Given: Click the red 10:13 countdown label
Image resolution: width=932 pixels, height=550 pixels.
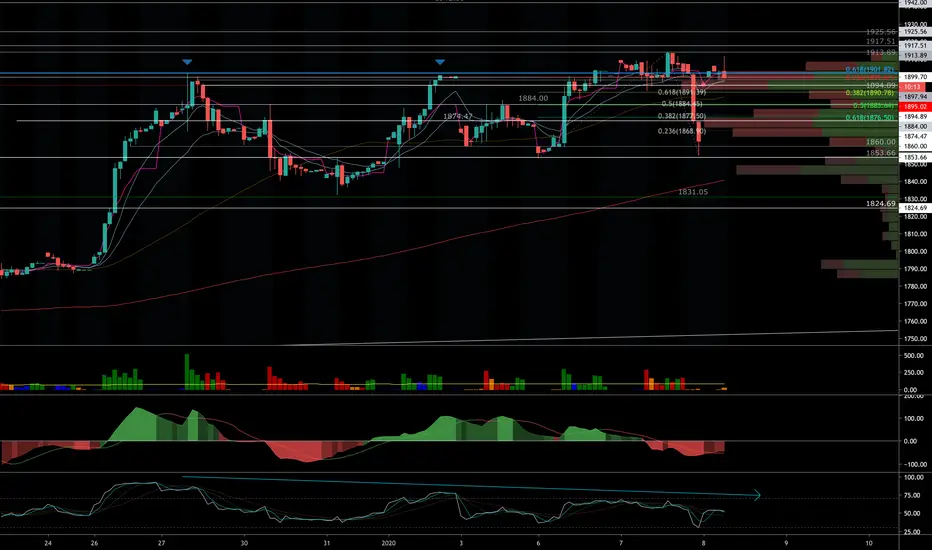Looking at the screenshot, I should [x=912, y=87].
